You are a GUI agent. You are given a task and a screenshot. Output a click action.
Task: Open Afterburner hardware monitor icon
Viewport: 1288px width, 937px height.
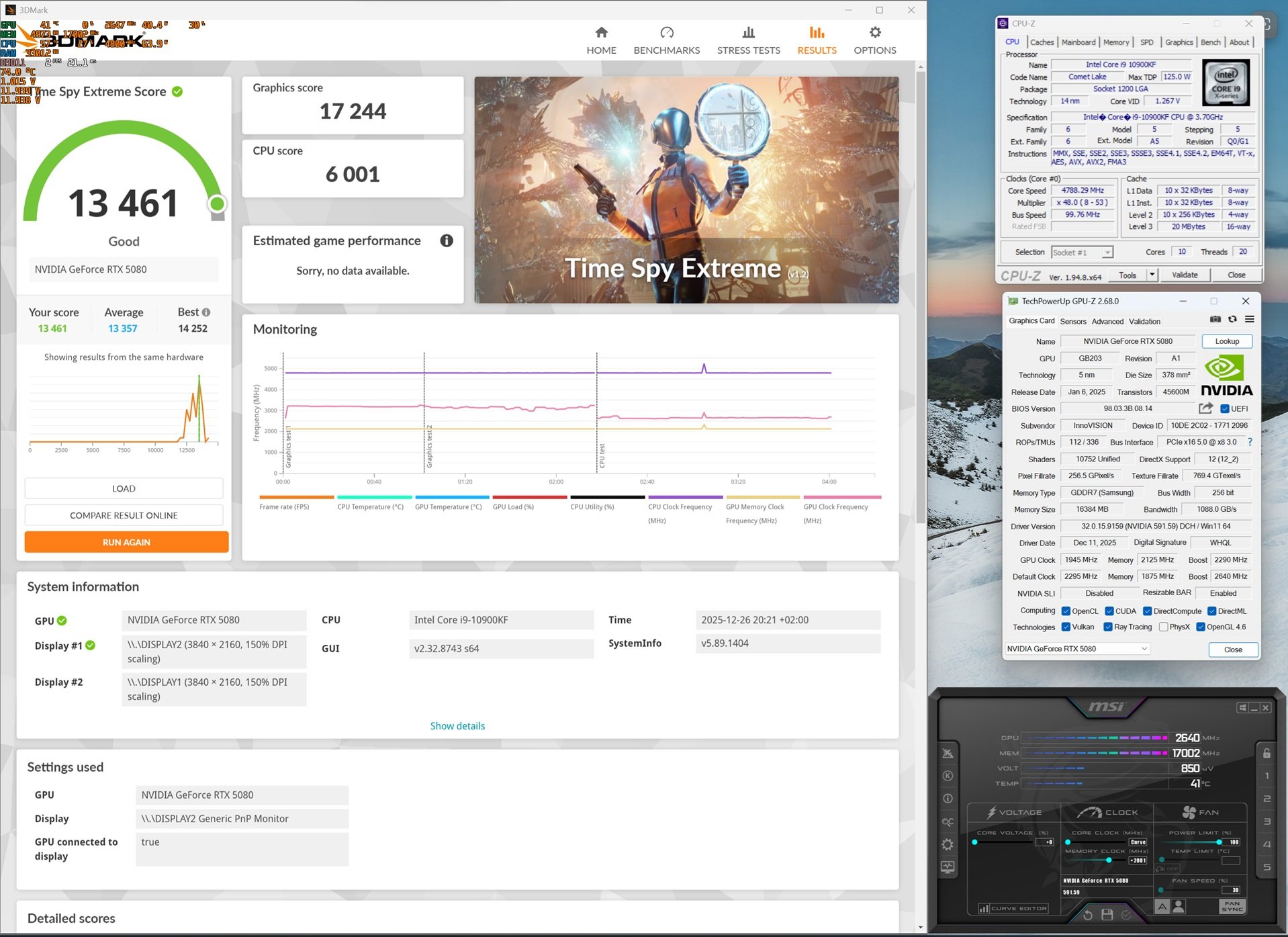[x=948, y=867]
